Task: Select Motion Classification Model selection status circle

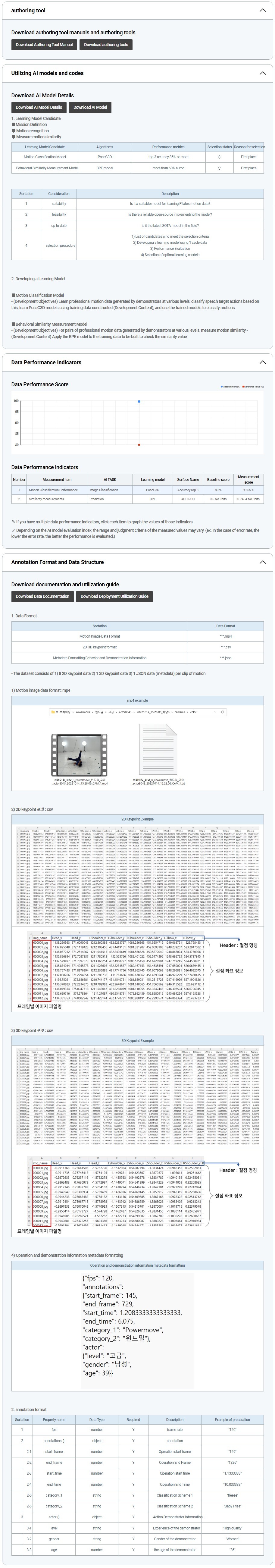Action: [x=219, y=157]
